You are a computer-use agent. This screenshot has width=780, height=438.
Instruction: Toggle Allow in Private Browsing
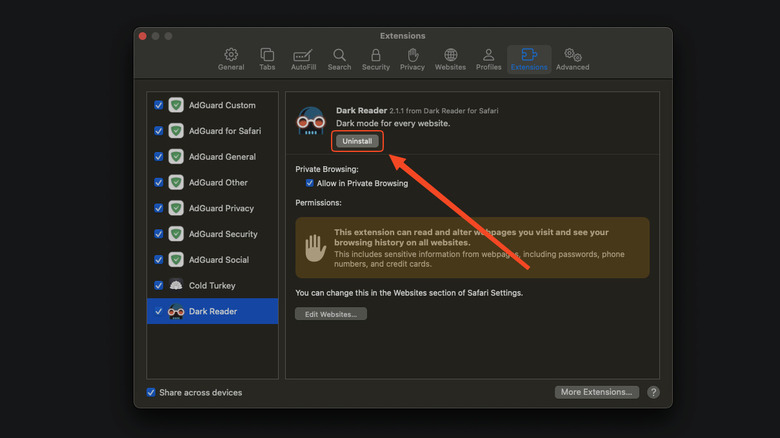[310, 183]
